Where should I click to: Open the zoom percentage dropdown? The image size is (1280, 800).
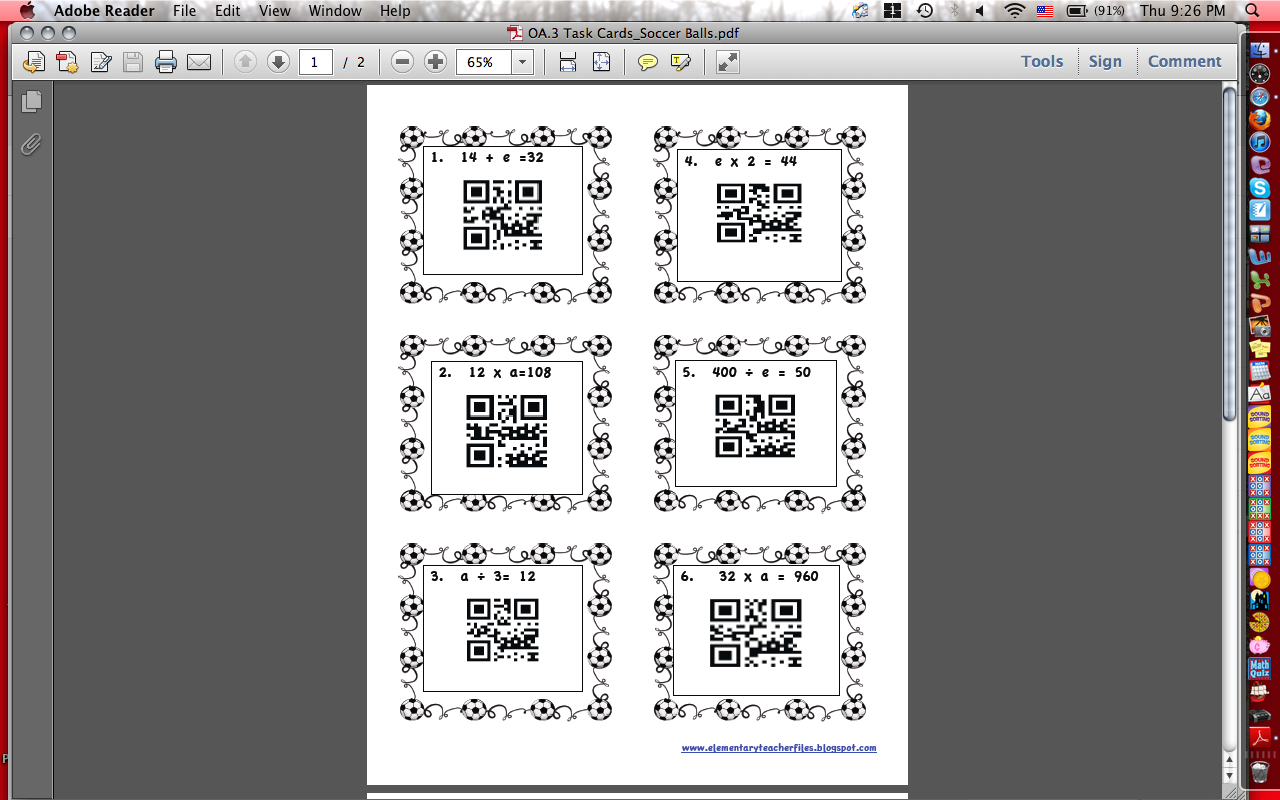click(x=522, y=61)
